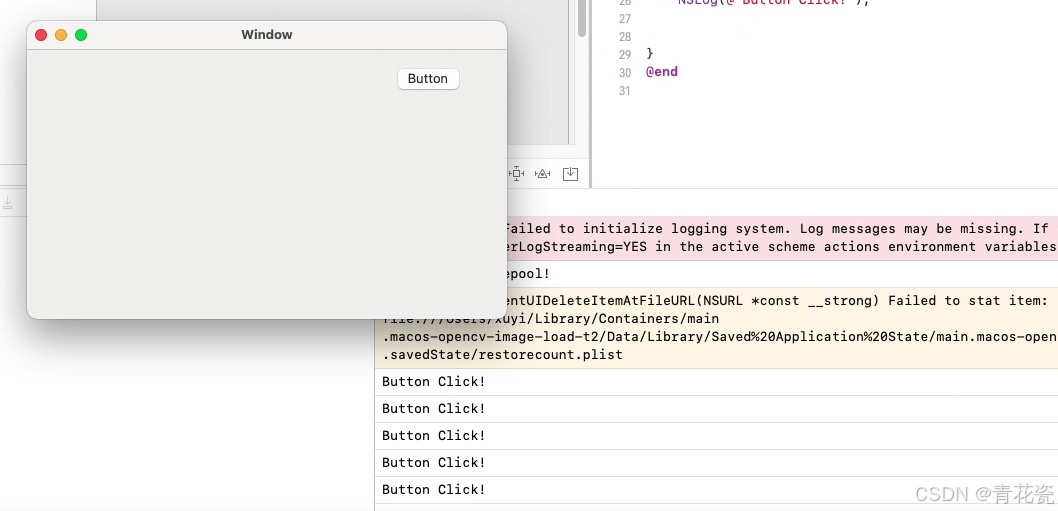
Task: Click the restorecount.plist path line in console
Action: 502,354
